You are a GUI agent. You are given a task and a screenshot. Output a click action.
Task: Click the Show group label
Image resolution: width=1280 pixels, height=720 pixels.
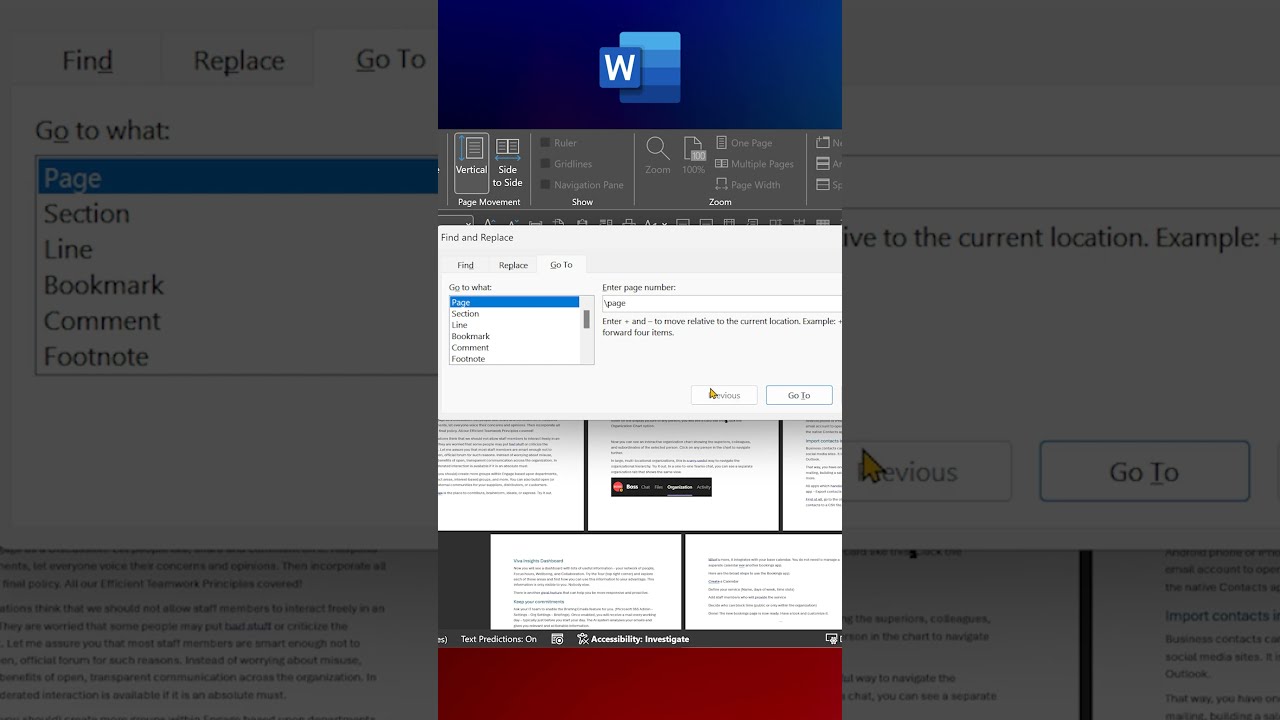point(582,202)
